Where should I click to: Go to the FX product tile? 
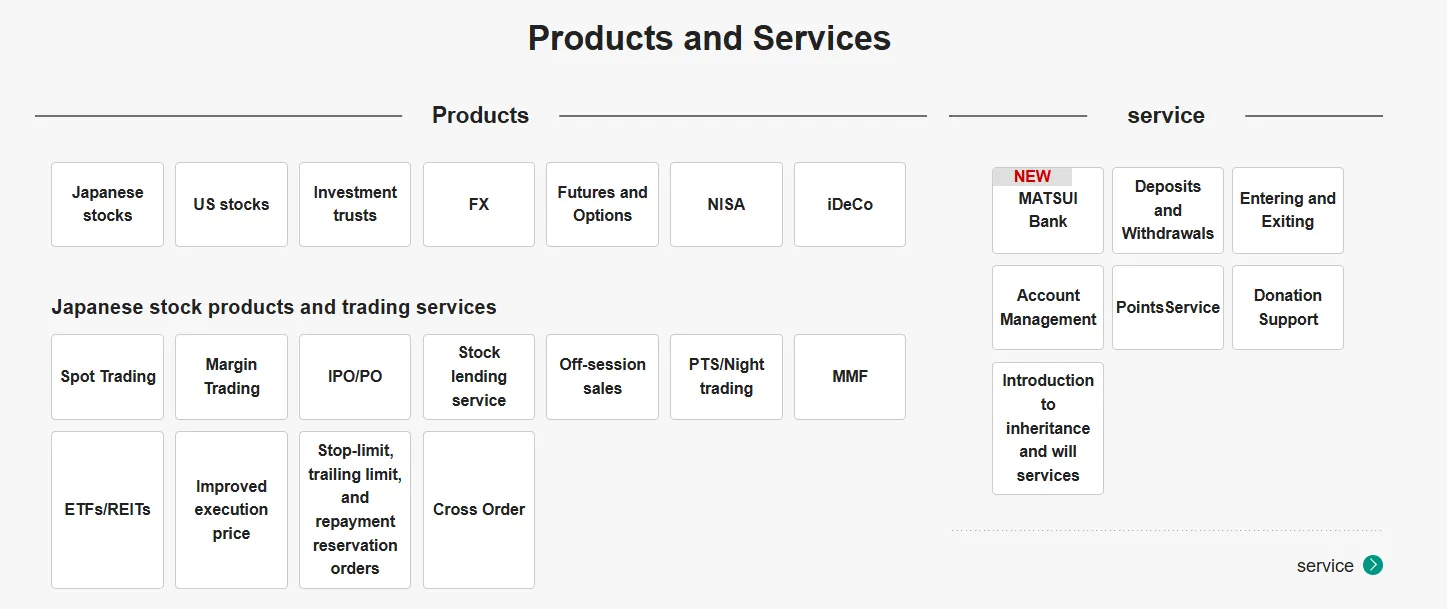pos(479,204)
